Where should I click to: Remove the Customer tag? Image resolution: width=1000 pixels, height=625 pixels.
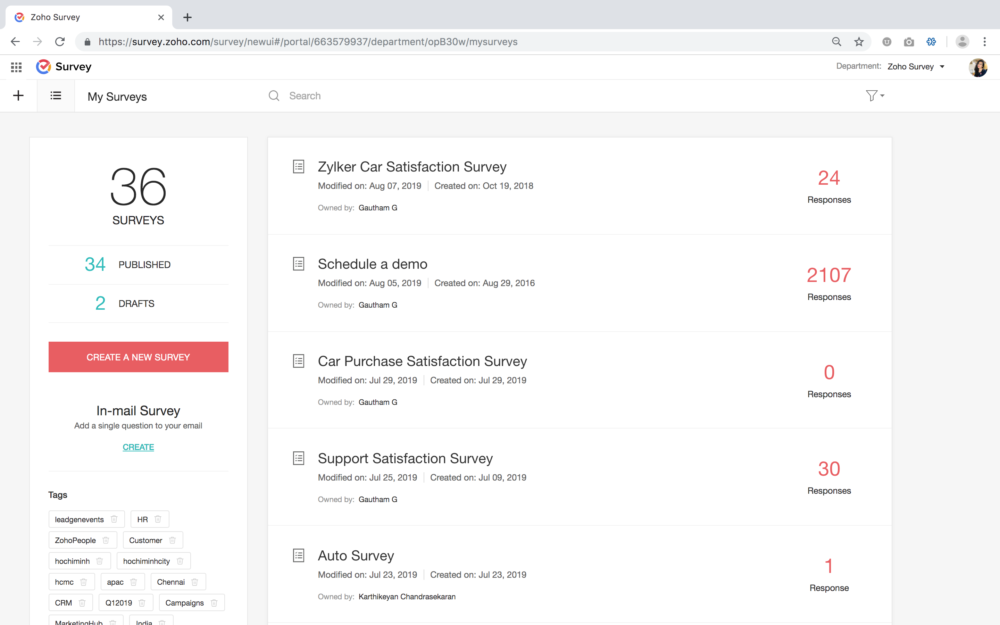(172, 540)
